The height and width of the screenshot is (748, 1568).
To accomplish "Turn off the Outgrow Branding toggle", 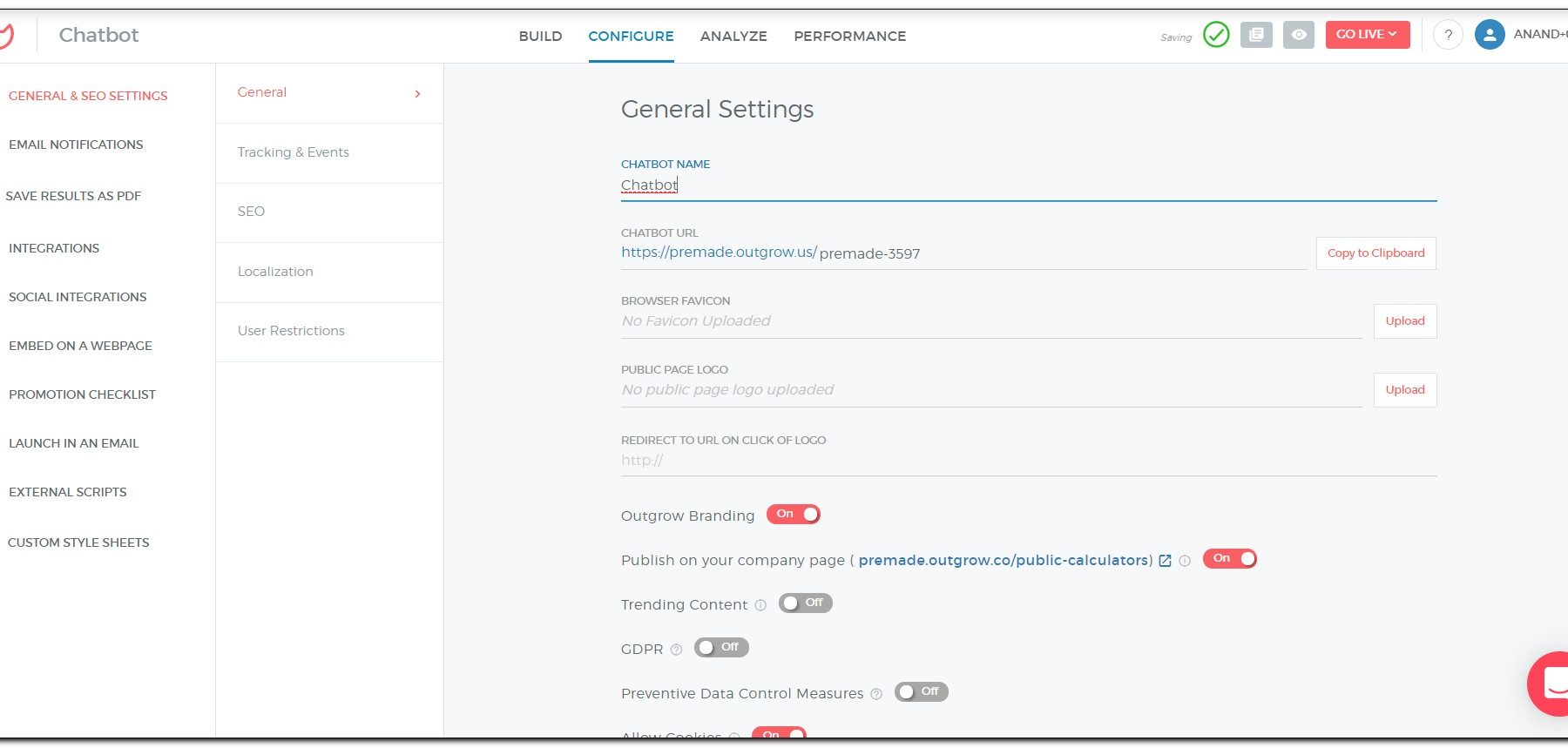I will click(794, 515).
